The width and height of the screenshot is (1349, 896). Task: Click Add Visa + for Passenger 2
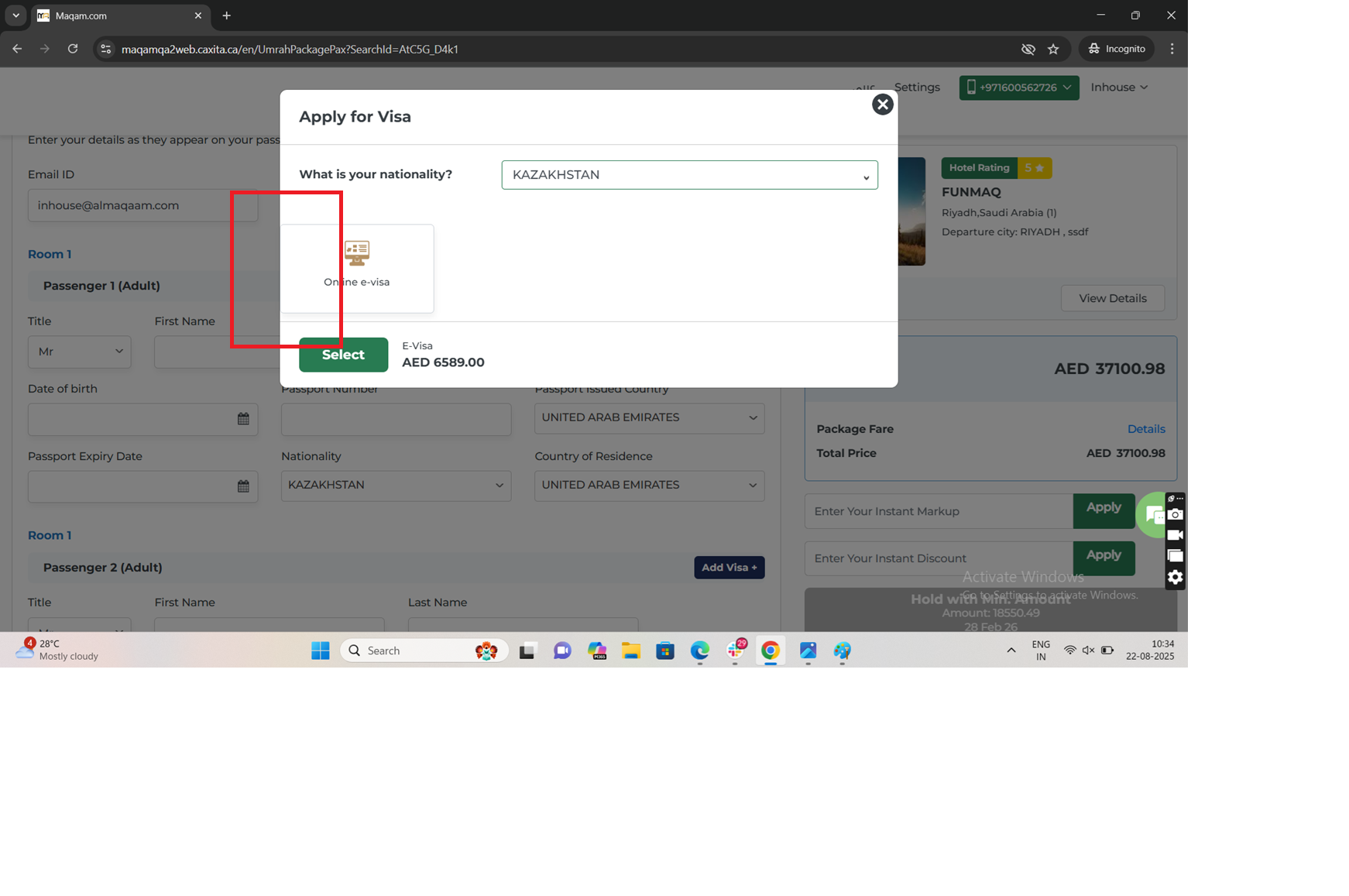click(729, 568)
